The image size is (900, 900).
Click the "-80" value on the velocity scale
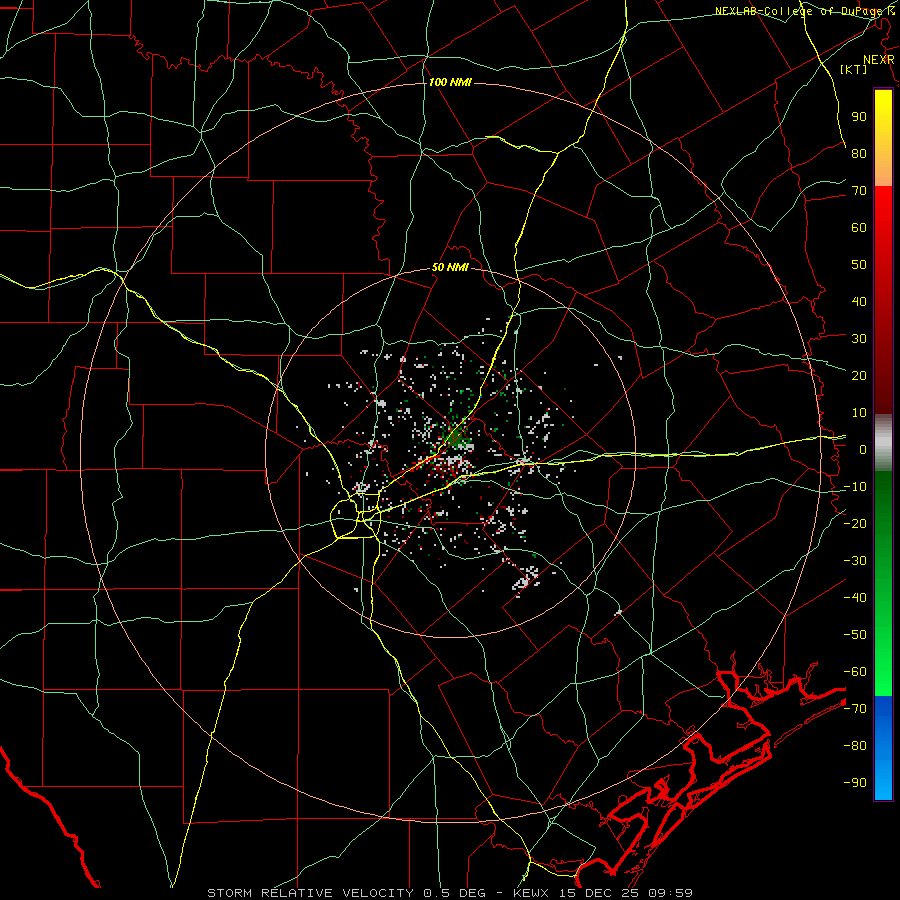coord(855,746)
